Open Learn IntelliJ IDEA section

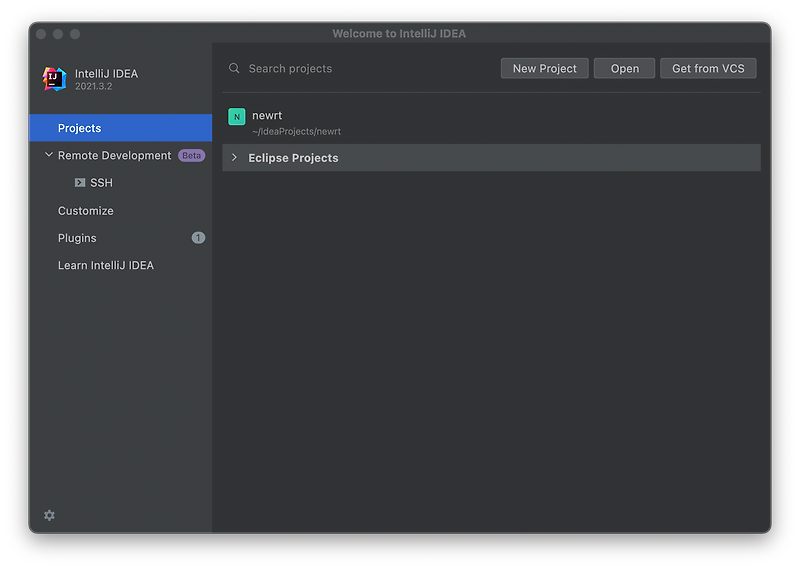[106, 265]
